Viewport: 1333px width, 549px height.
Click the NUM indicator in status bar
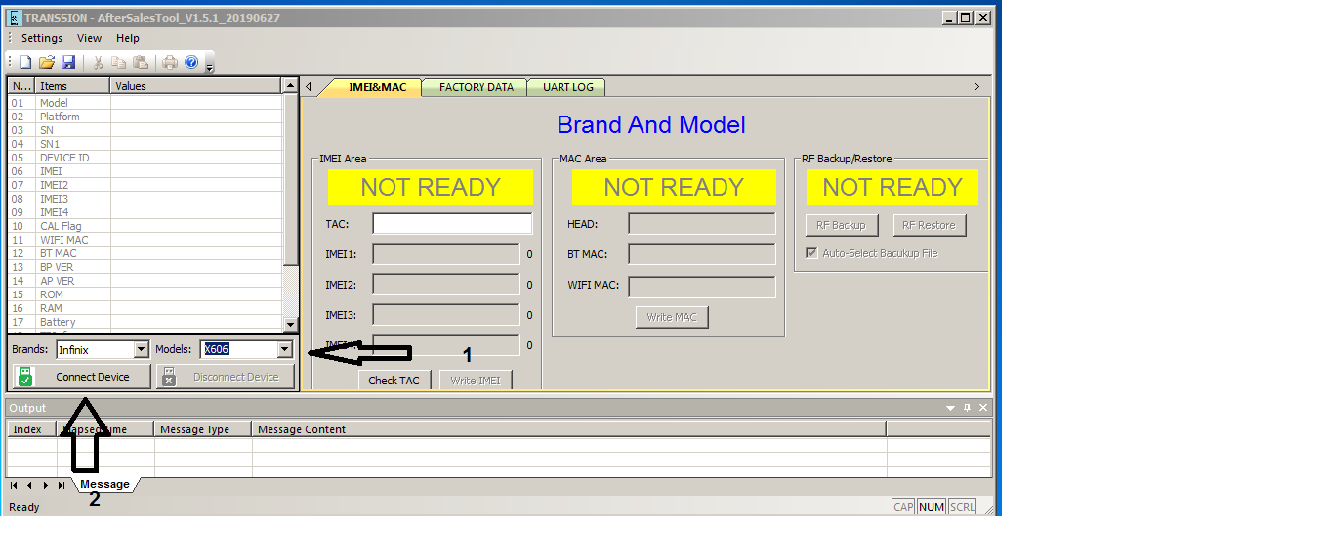tap(931, 507)
